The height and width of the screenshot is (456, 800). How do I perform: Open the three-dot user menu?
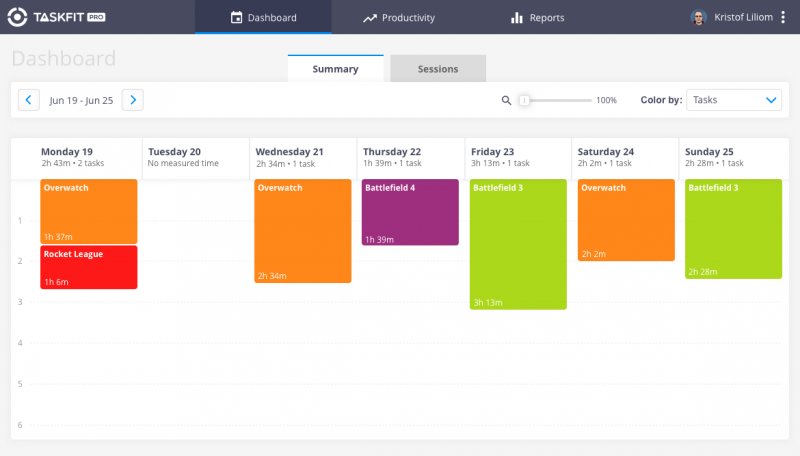(x=783, y=17)
